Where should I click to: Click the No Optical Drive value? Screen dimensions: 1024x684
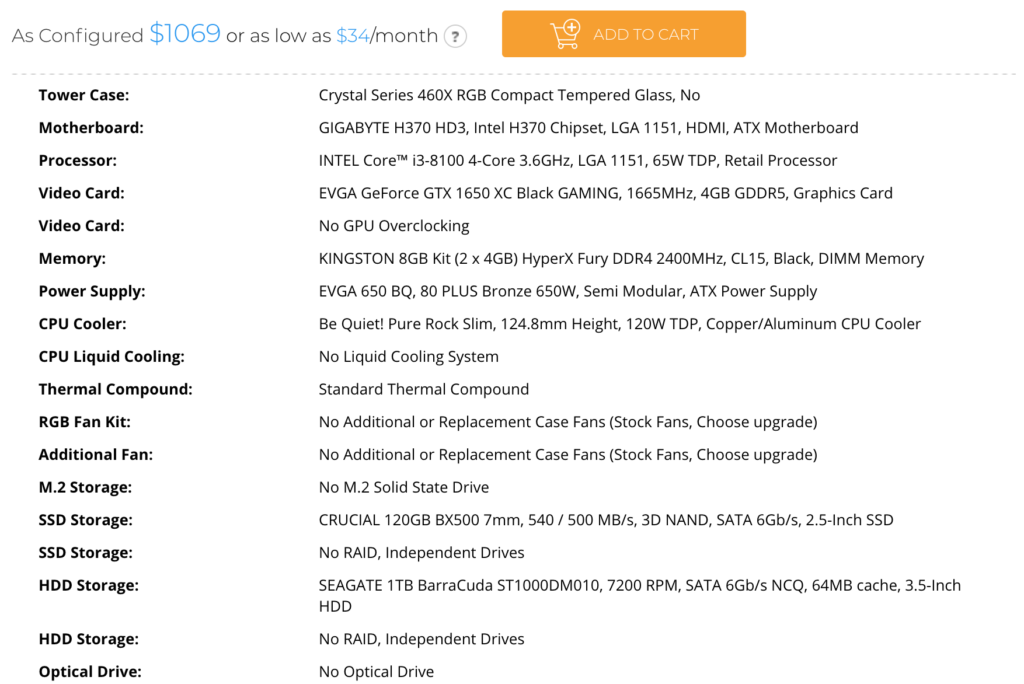click(x=376, y=672)
